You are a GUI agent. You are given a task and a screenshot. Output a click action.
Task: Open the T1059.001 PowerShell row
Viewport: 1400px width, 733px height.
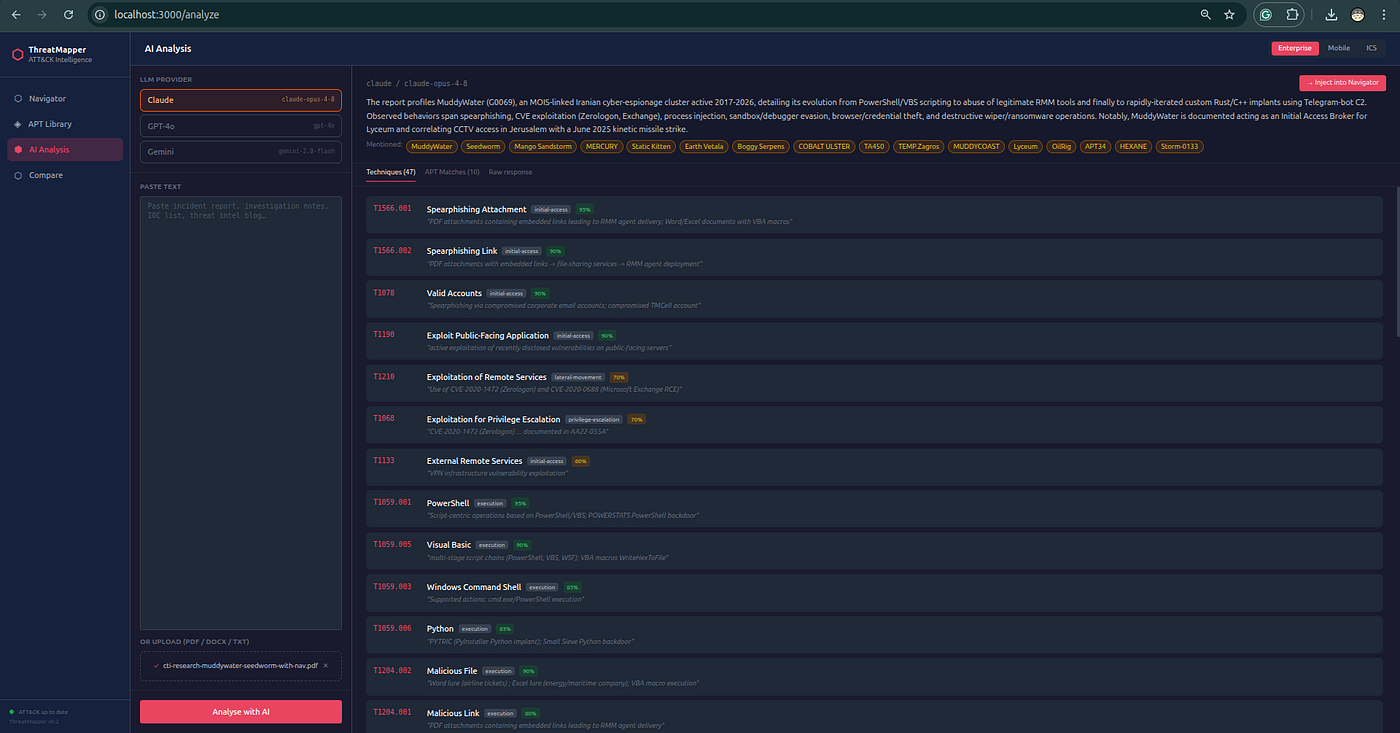876,509
